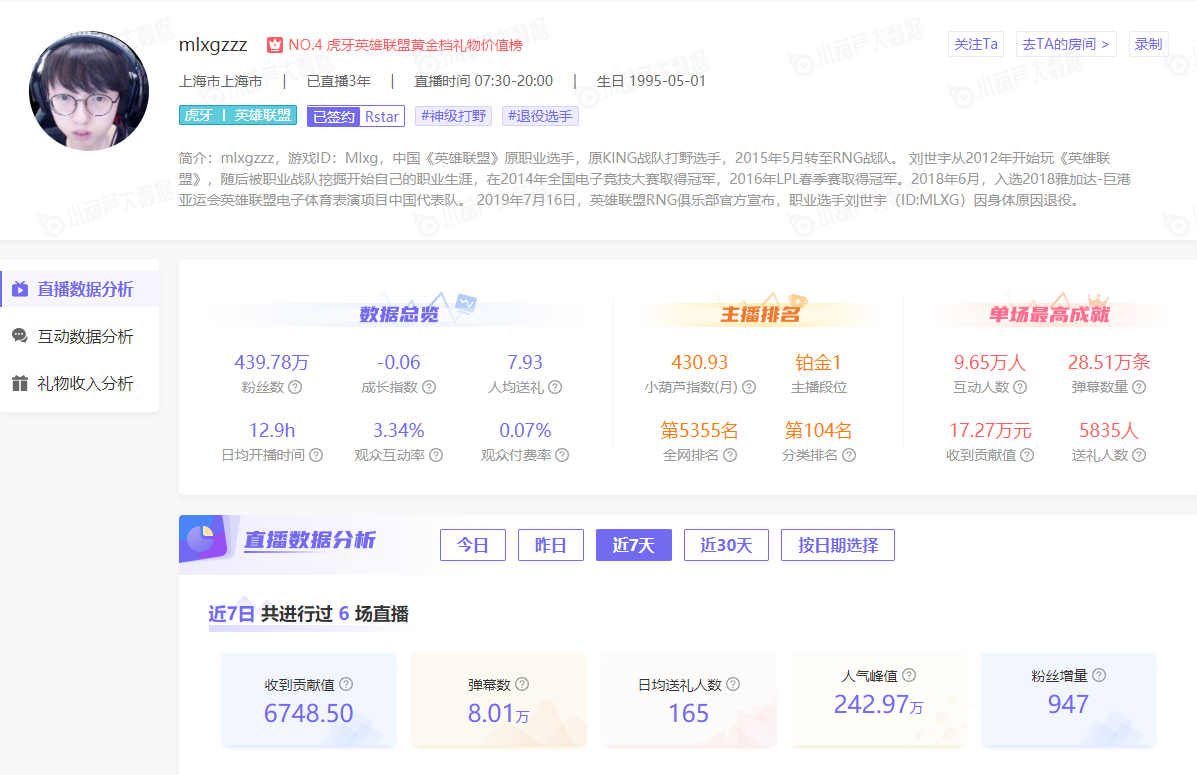Select the 近30天 time range
The height and width of the screenshot is (775, 1197).
coord(726,545)
